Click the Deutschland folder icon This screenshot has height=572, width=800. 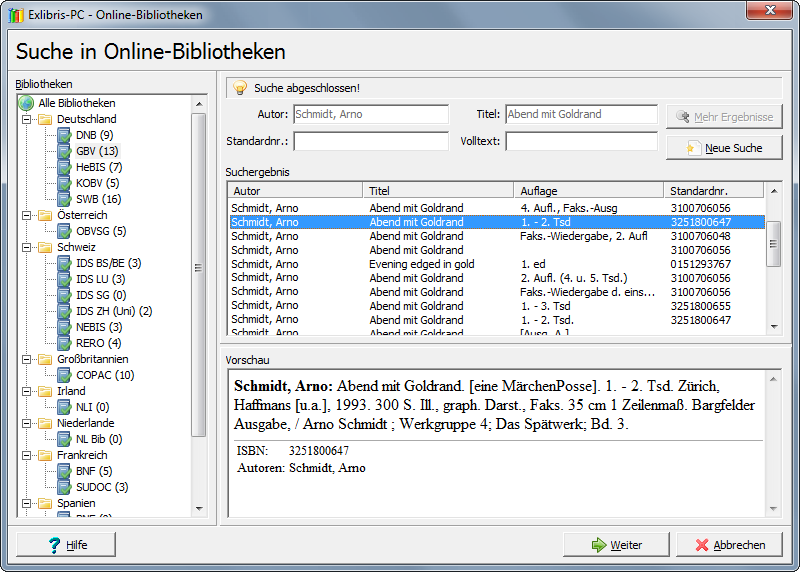[x=45, y=119]
